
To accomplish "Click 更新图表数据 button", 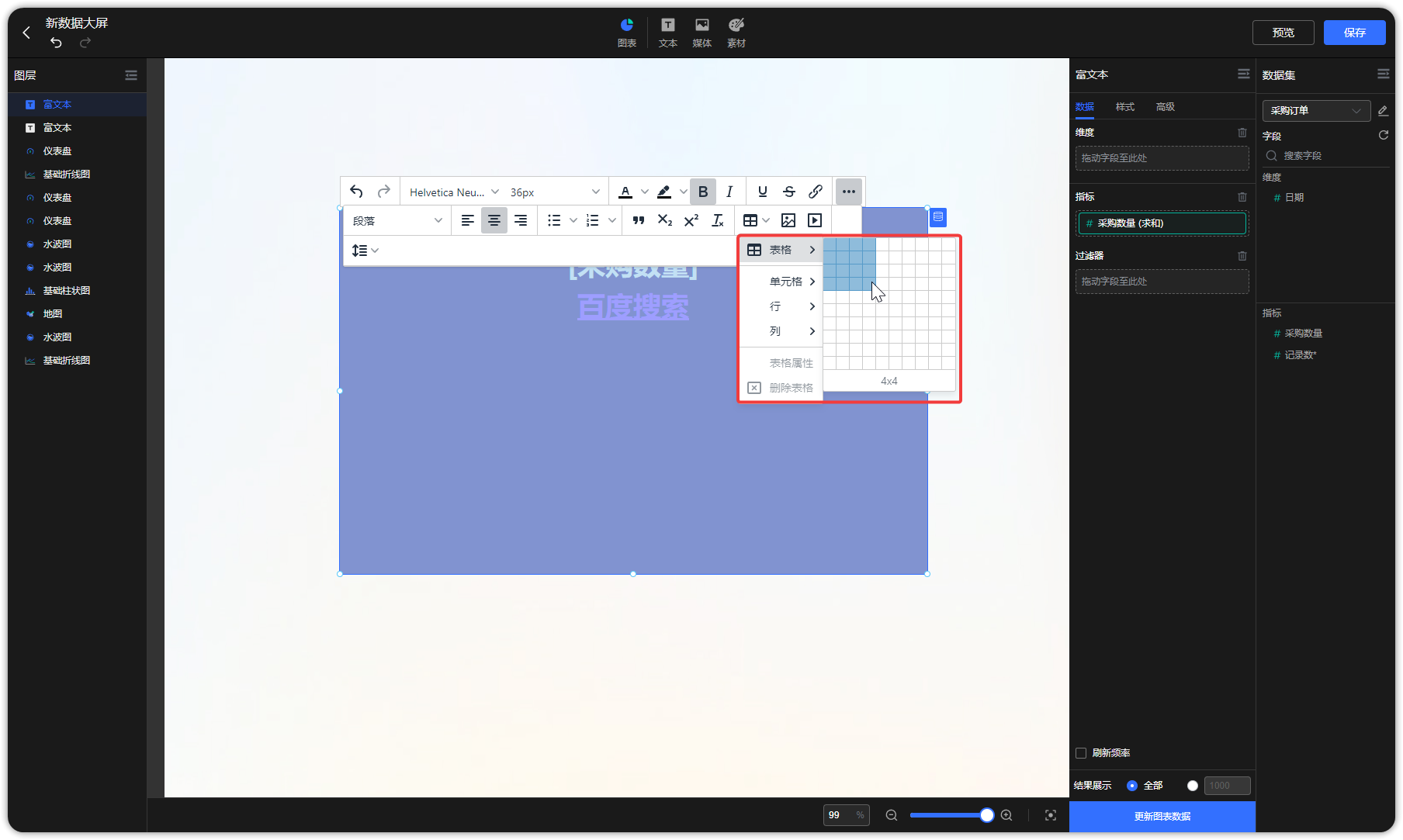I will [1162, 817].
